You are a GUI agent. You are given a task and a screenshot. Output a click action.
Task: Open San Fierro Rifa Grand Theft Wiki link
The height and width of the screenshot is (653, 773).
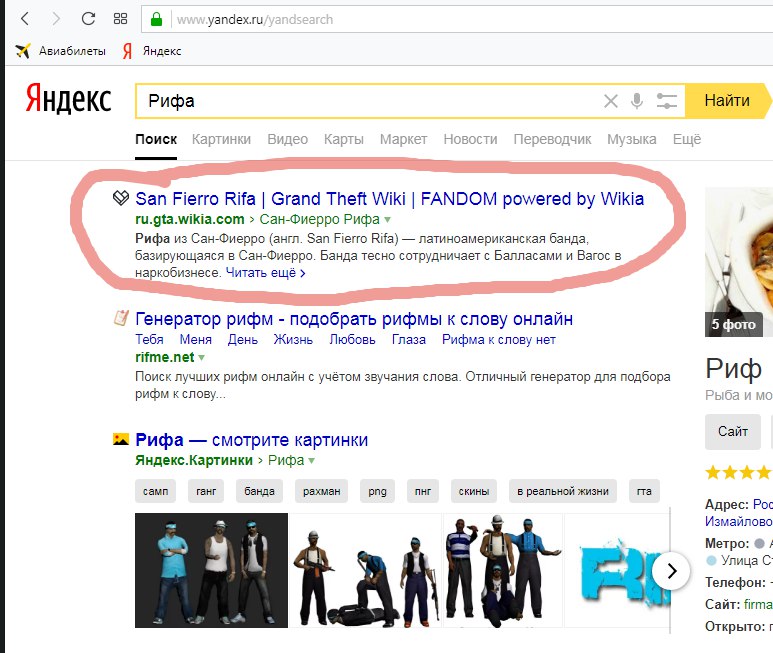tap(389, 199)
